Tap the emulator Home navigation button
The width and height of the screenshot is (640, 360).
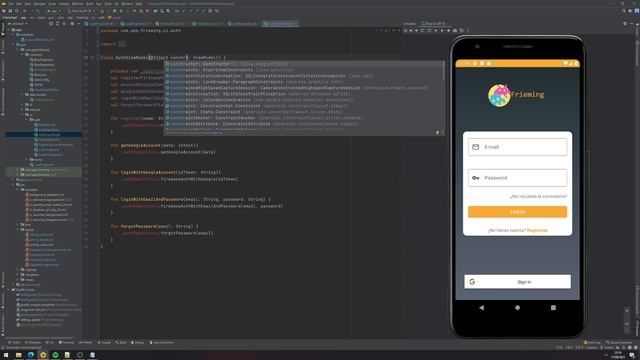518,307
